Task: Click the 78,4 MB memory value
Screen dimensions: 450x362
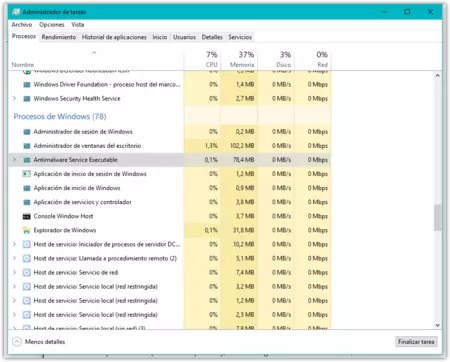Action: point(243,160)
